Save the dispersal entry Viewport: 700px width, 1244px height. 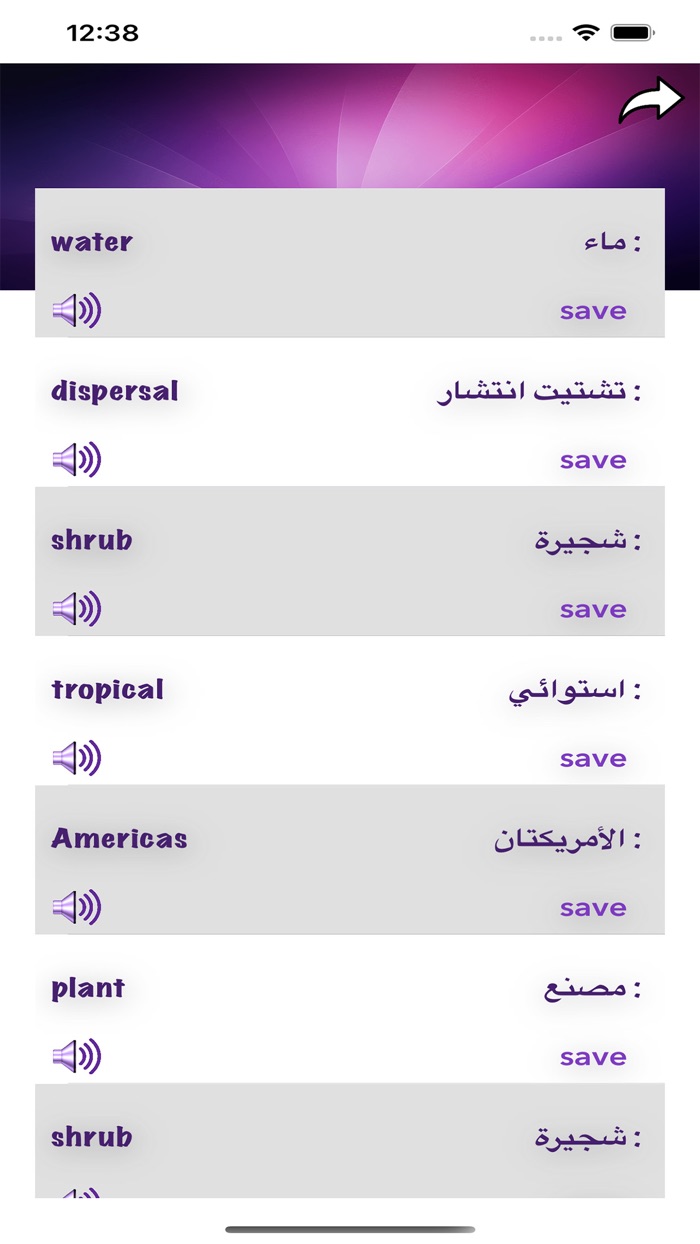pyautogui.click(x=592, y=460)
